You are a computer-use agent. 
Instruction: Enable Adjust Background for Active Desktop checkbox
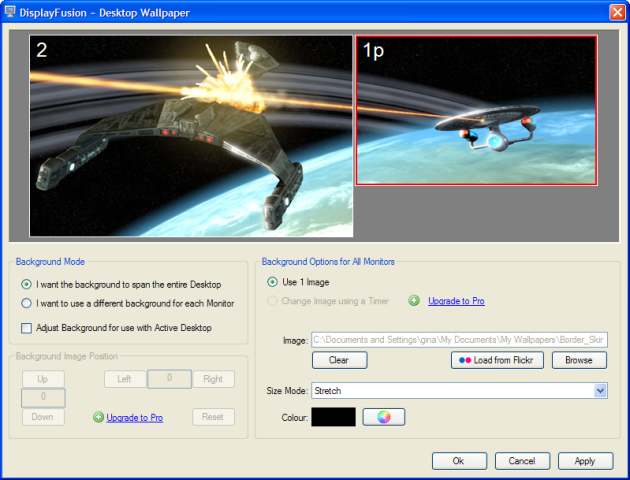pyautogui.click(x=27, y=328)
